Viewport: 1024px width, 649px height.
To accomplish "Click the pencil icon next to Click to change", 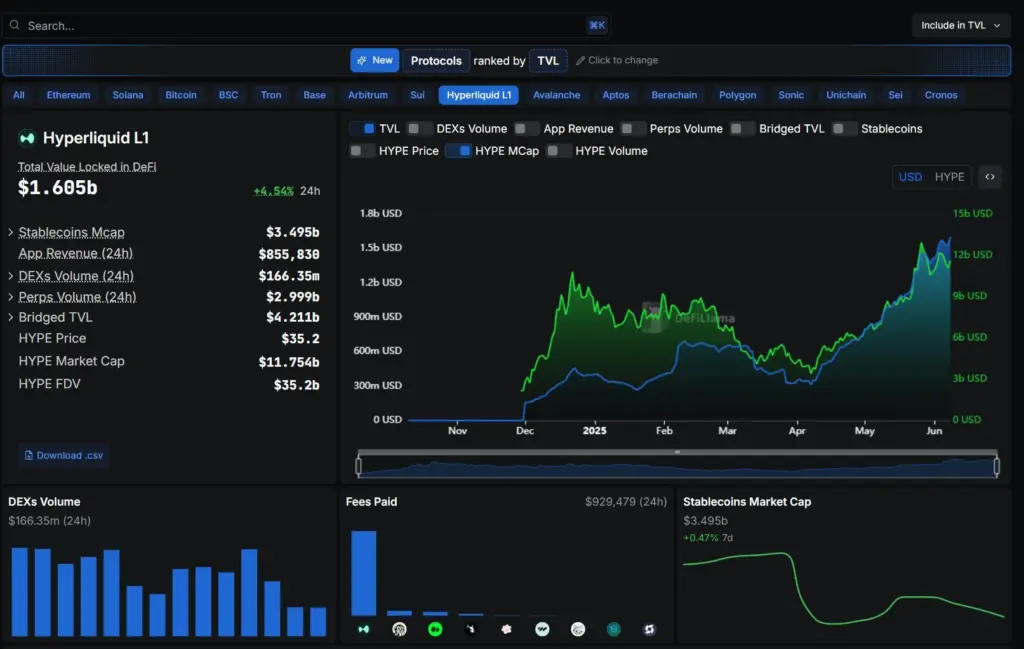I will point(580,61).
